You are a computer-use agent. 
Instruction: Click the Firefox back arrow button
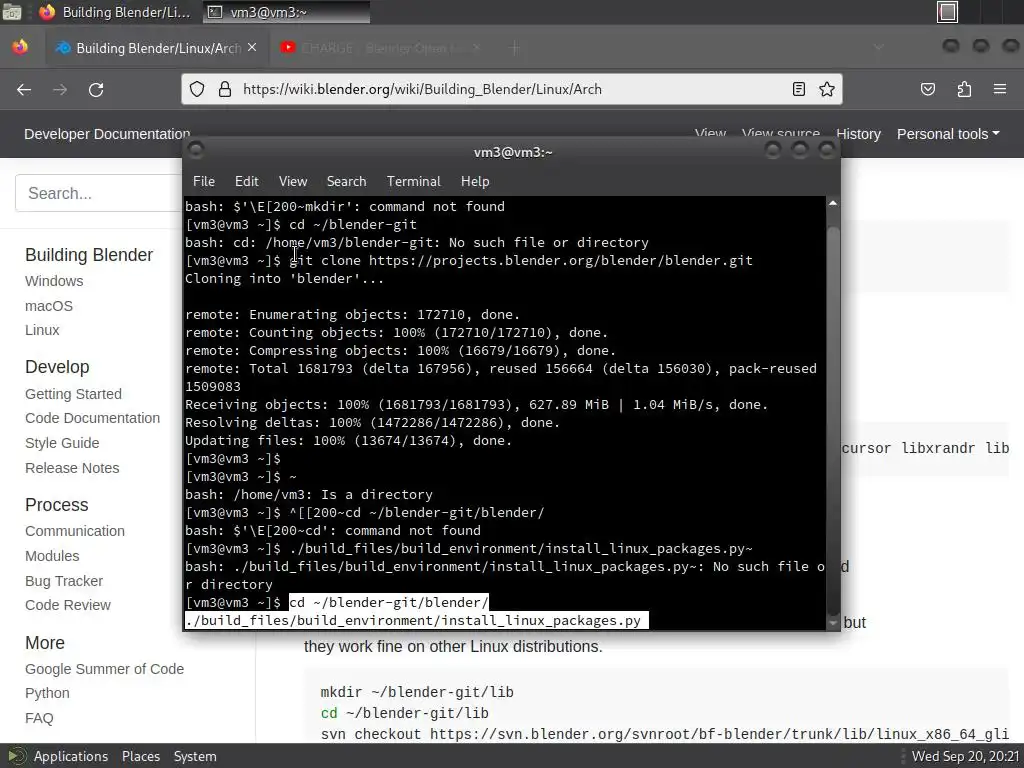click(x=24, y=89)
